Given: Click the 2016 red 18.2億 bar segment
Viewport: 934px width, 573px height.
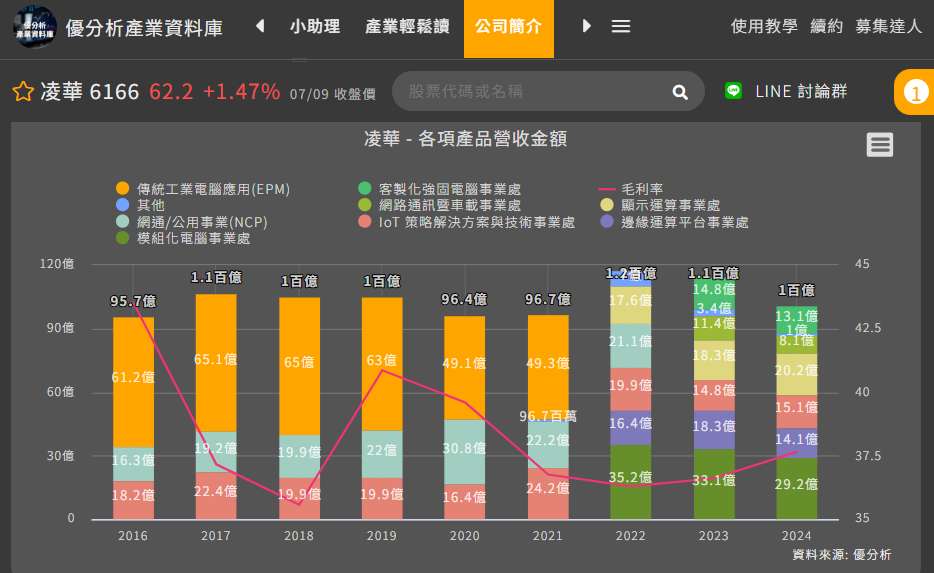Looking at the screenshot, I should tap(133, 500).
